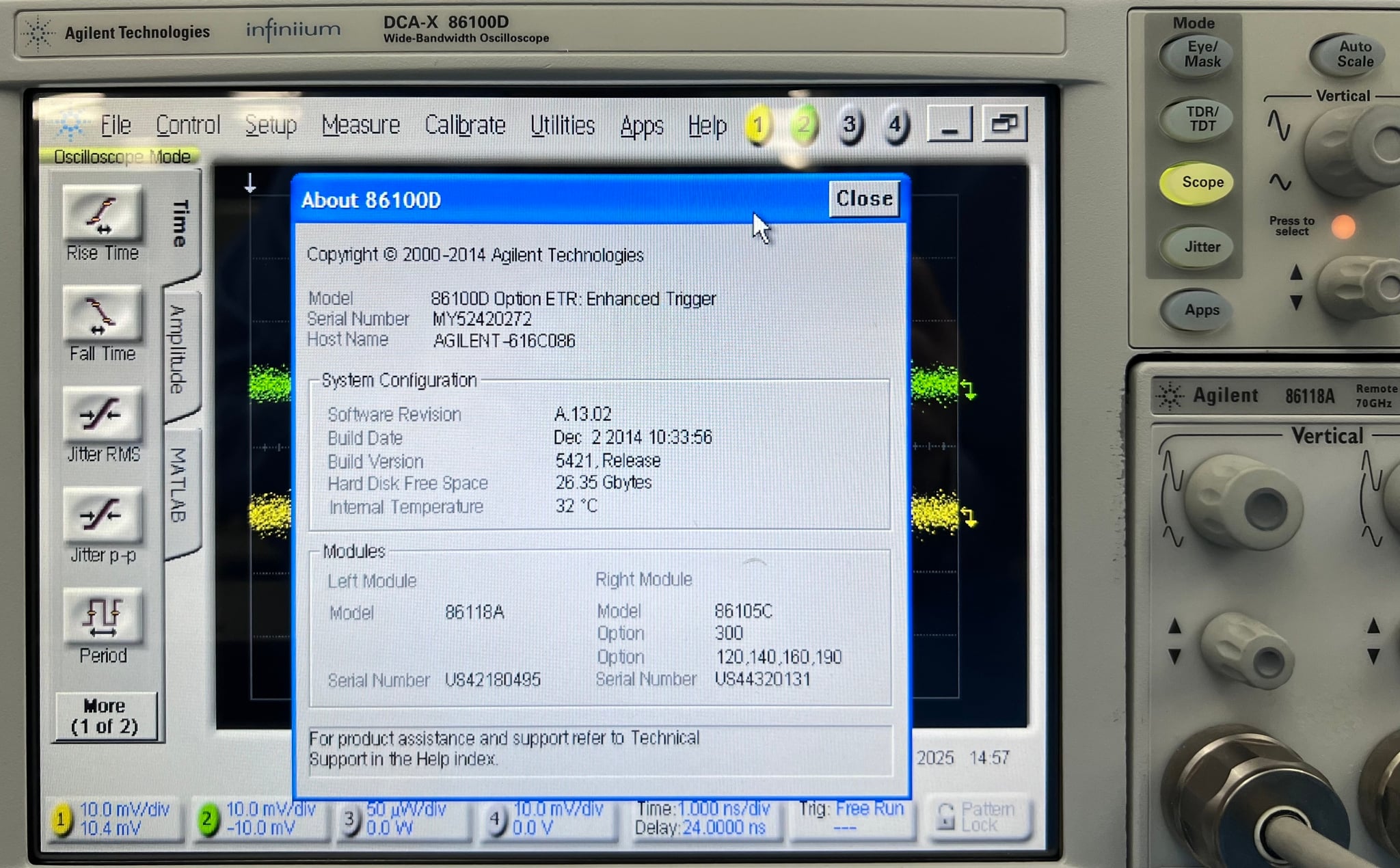Open the Setup menu
This screenshot has width=1400, height=868.
(271, 126)
